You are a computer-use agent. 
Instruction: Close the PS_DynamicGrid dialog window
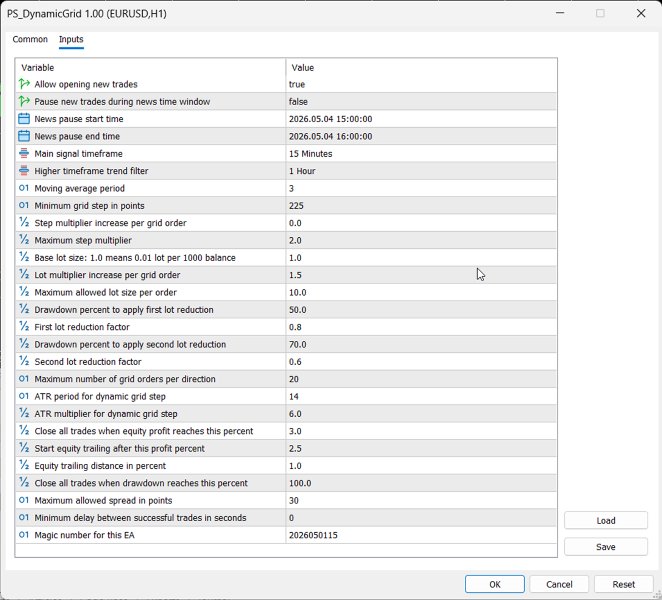tap(640, 13)
